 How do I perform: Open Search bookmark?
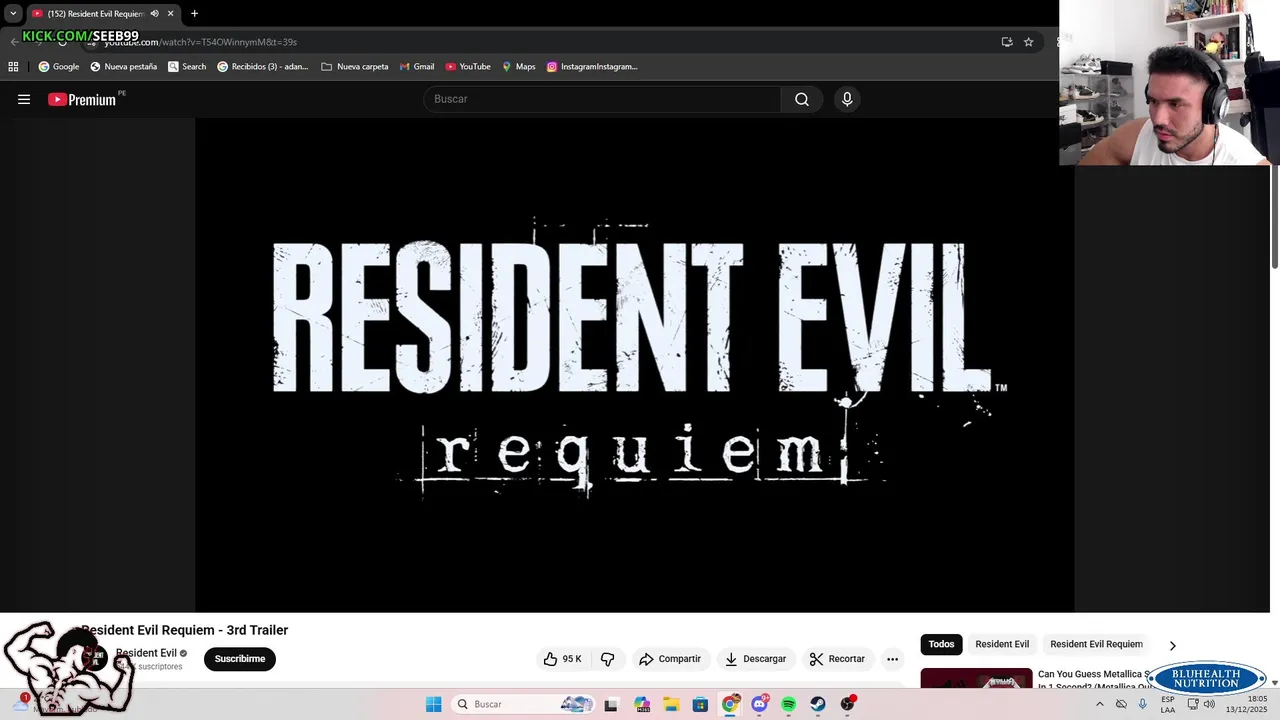187,67
